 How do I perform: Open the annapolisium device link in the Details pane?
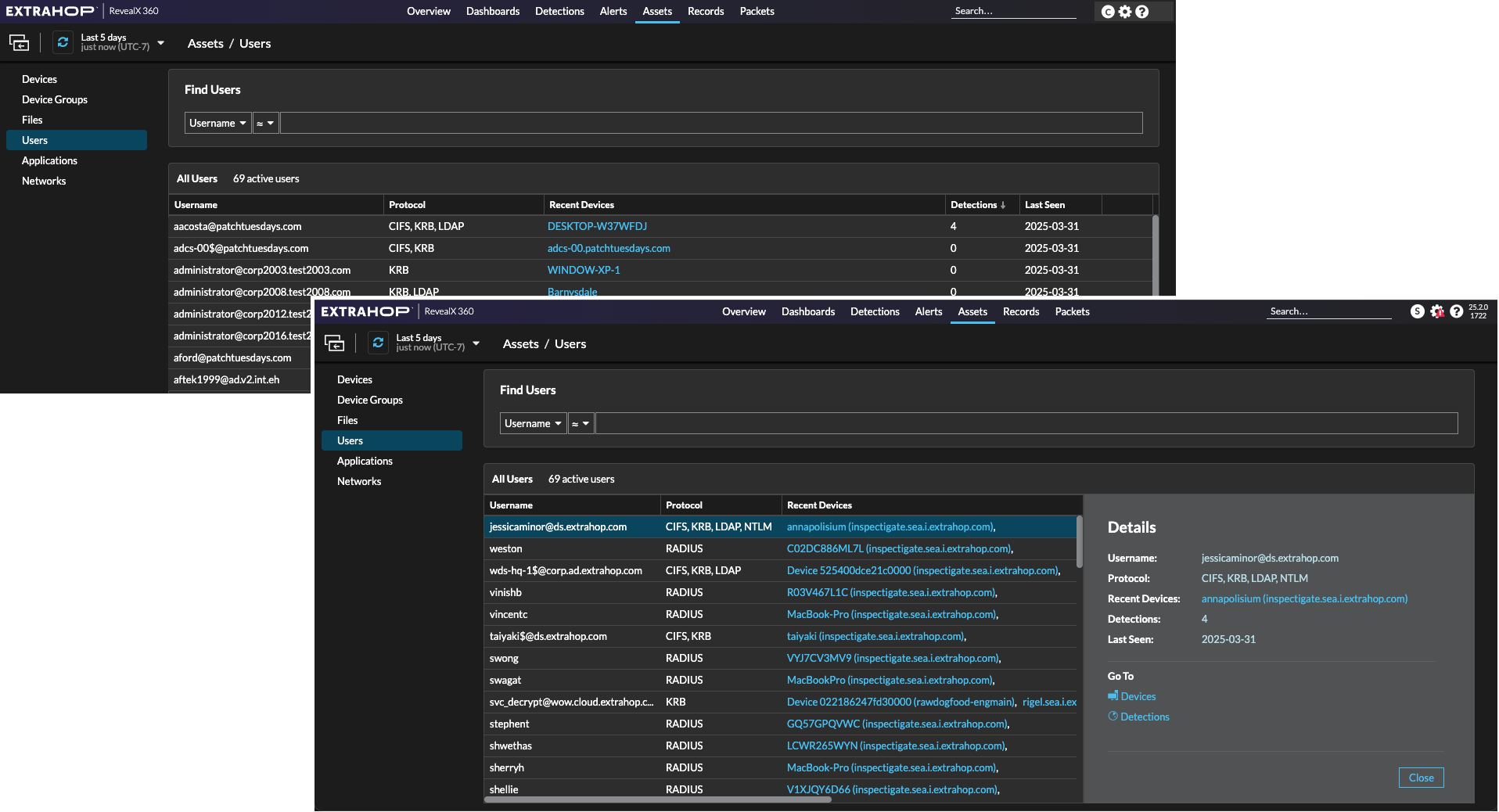1304,598
